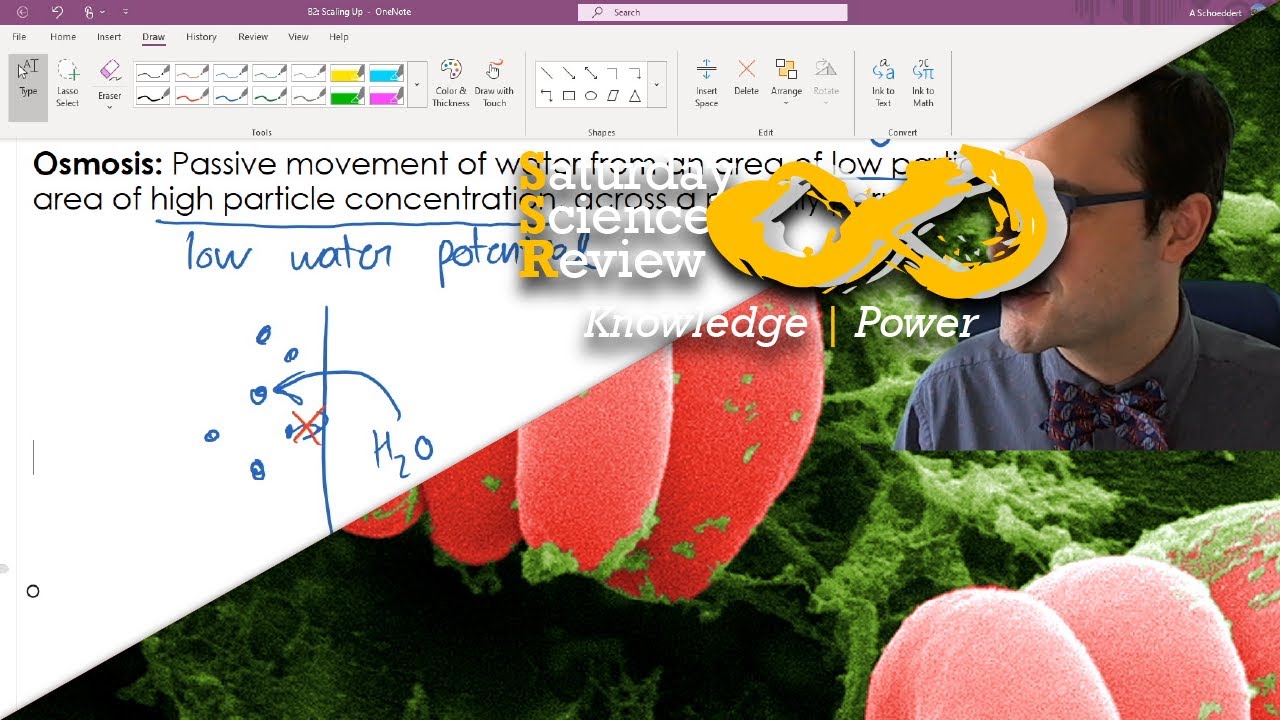Select the triangle shape

634,96
